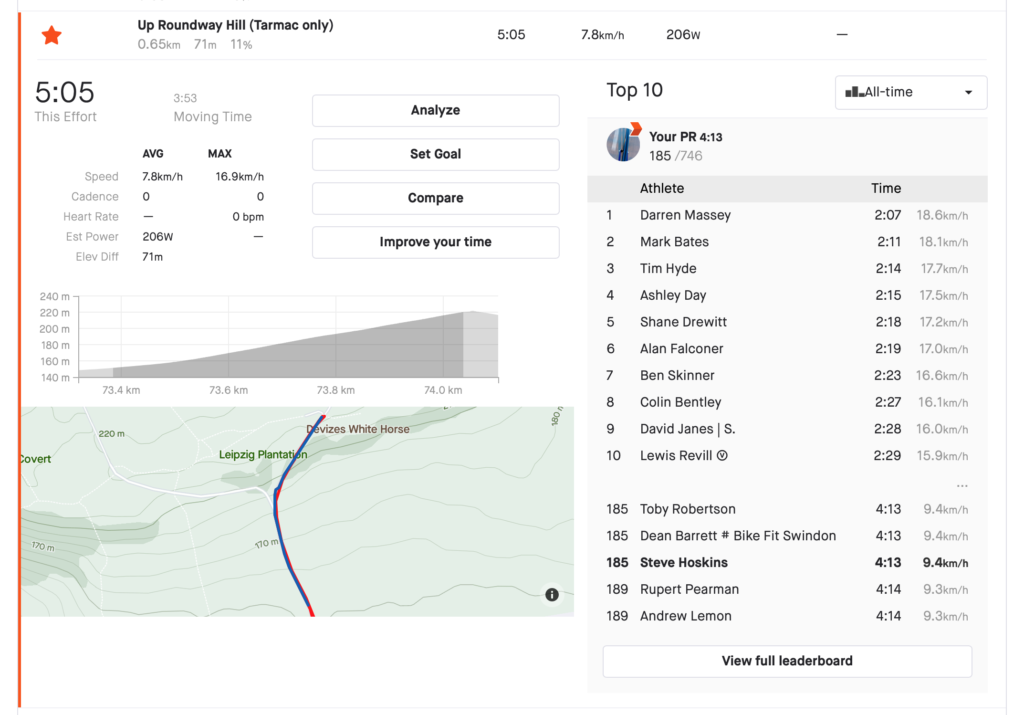Click the elevation profile chart

pyautogui.click(x=288, y=337)
